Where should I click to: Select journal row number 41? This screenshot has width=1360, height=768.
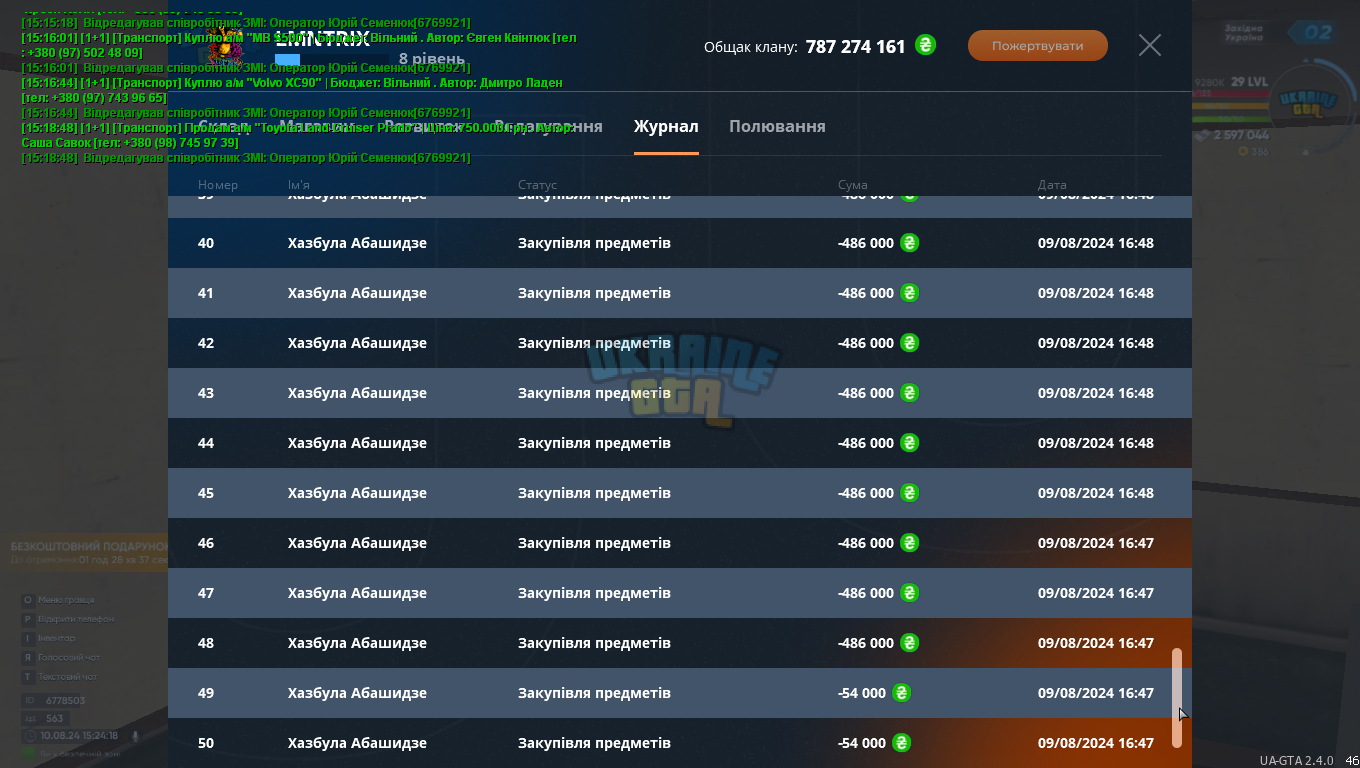pos(680,293)
